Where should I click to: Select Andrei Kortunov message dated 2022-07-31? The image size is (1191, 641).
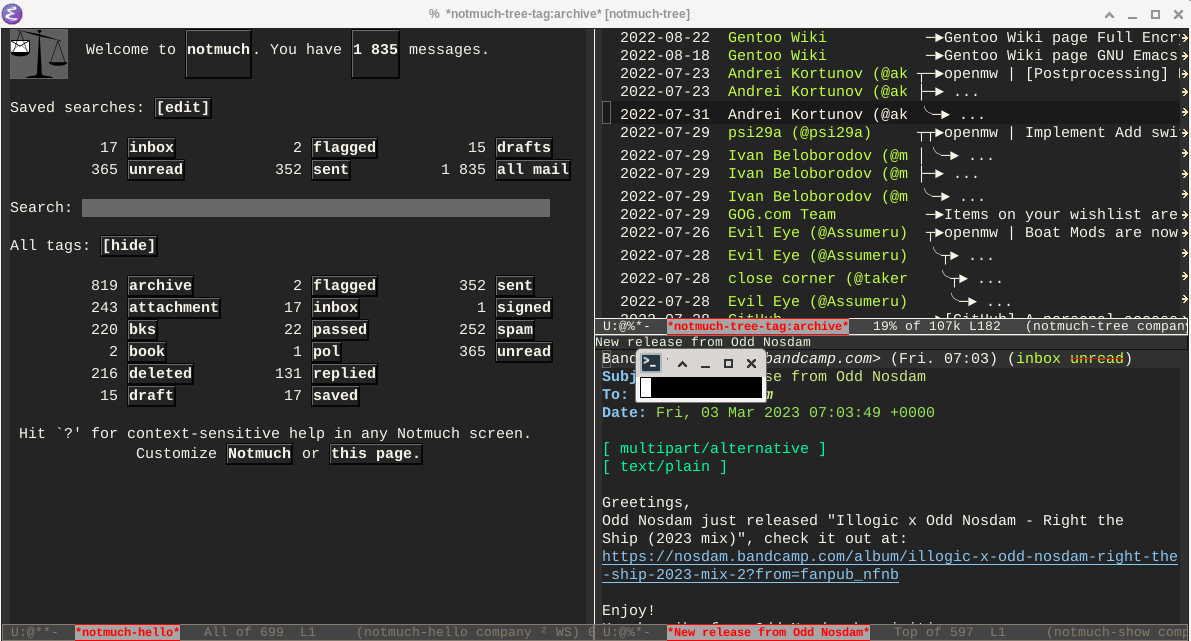click(892, 114)
